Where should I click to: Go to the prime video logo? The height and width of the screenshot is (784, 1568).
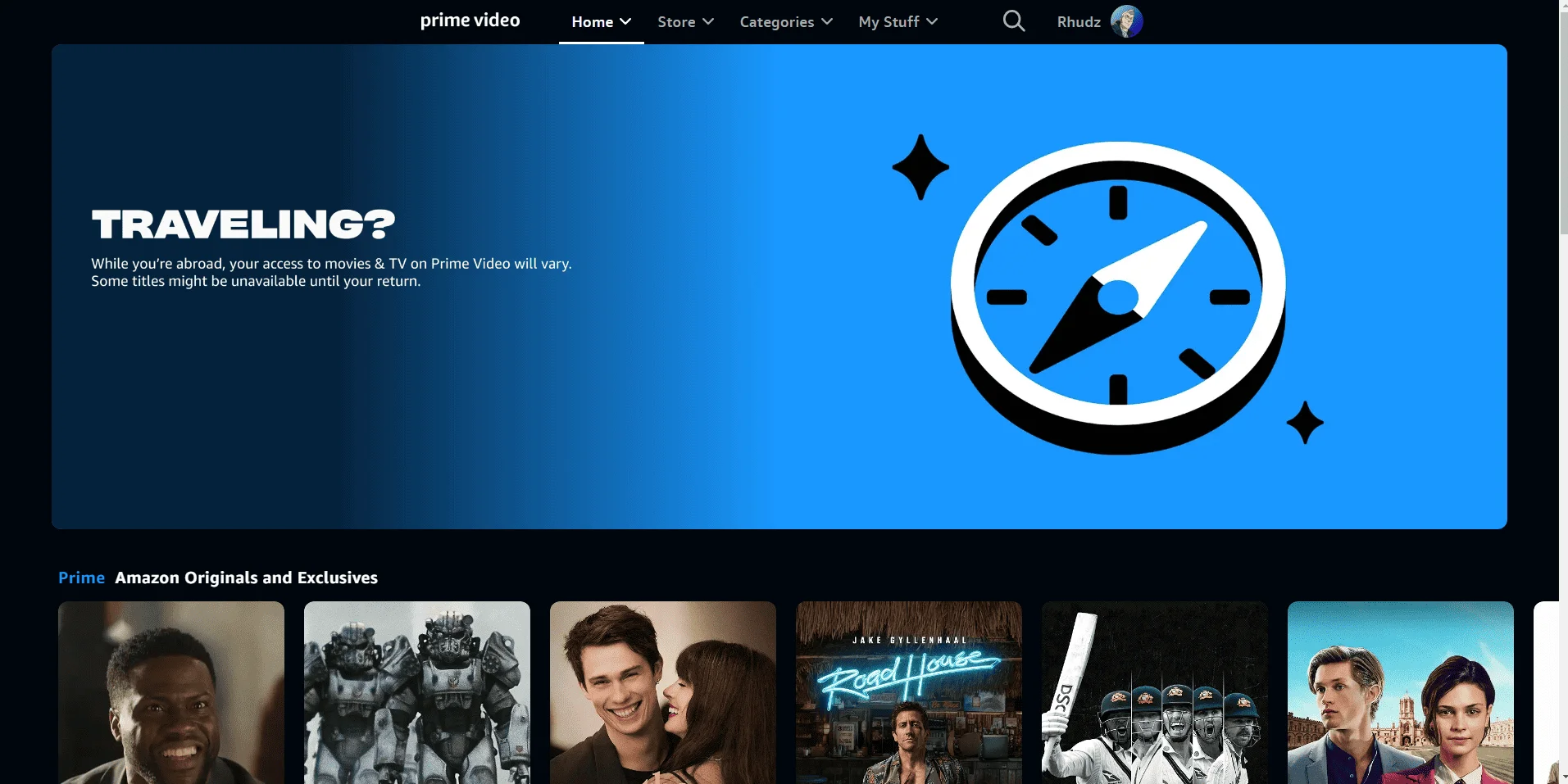(470, 20)
